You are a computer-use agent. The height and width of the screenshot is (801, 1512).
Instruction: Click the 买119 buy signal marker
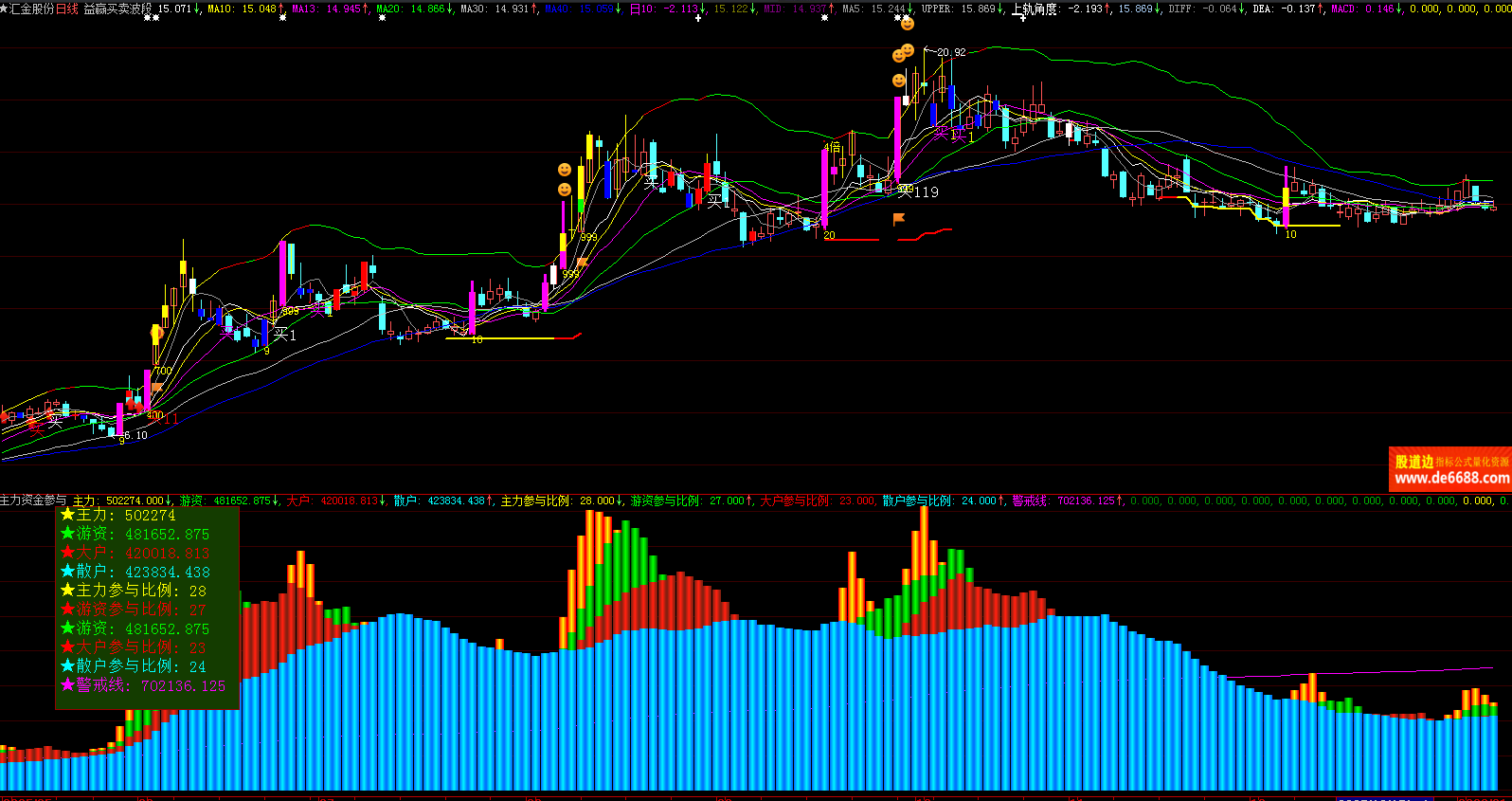tap(918, 191)
